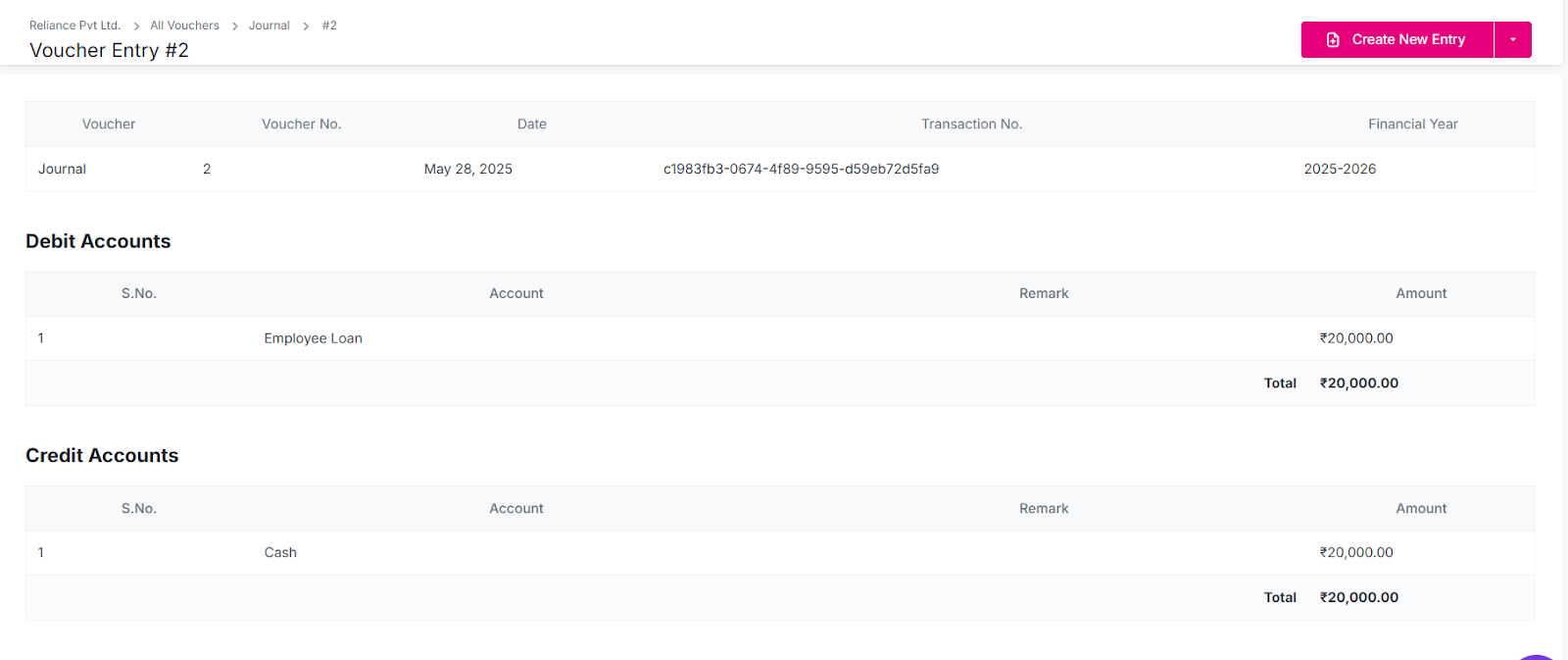Viewport: 1568px width, 660px height.
Task: Click the Remark header in Credit Accounts
Action: pyautogui.click(x=1044, y=508)
